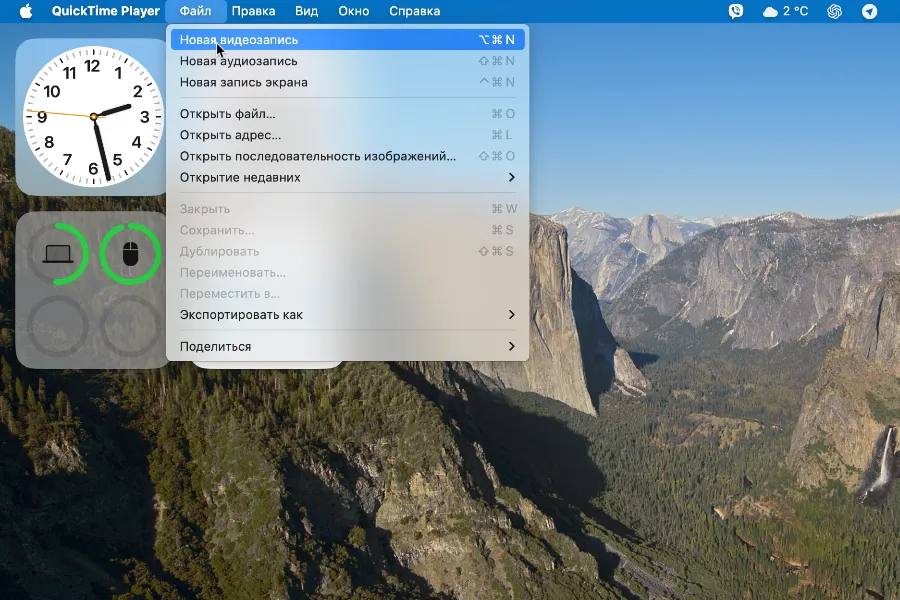This screenshot has width=900, height=600.
Task: Open the Правка menu
Action: click(x=253, y=11)
